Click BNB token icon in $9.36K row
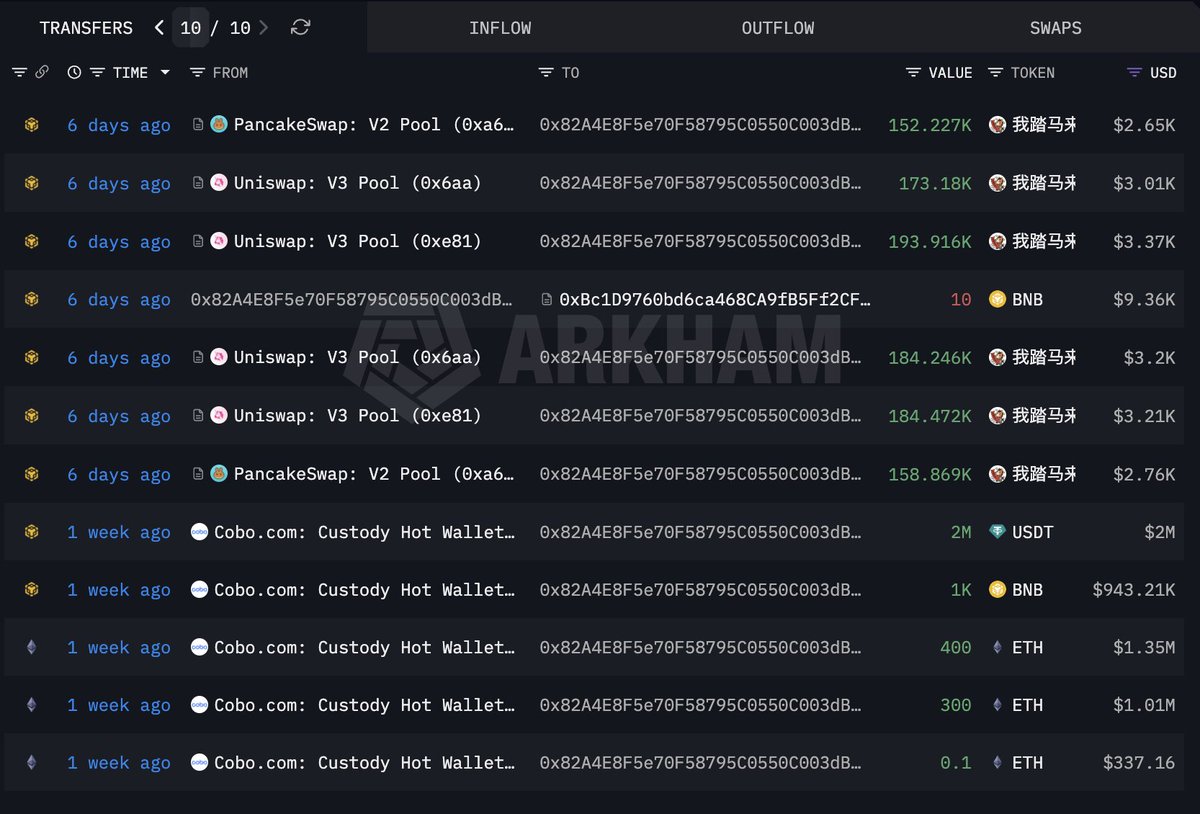 coord(997,299)
